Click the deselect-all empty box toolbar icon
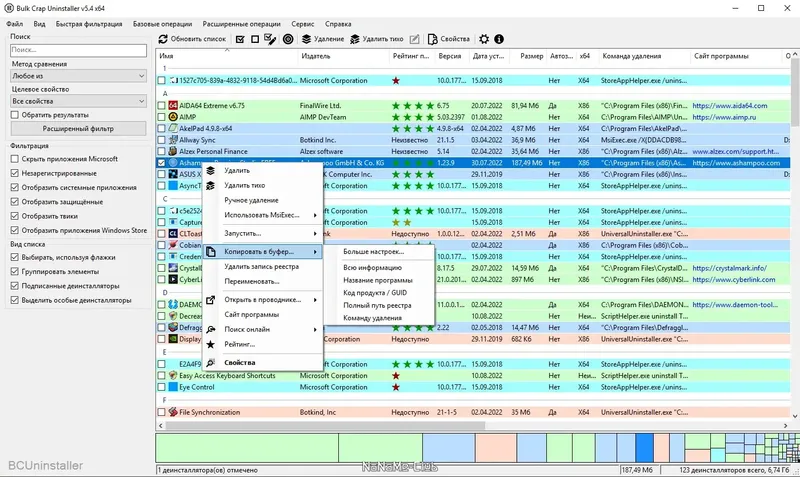The width and height of the screenshot is (800, 477). pyautogui.click(x=255, y=39)
